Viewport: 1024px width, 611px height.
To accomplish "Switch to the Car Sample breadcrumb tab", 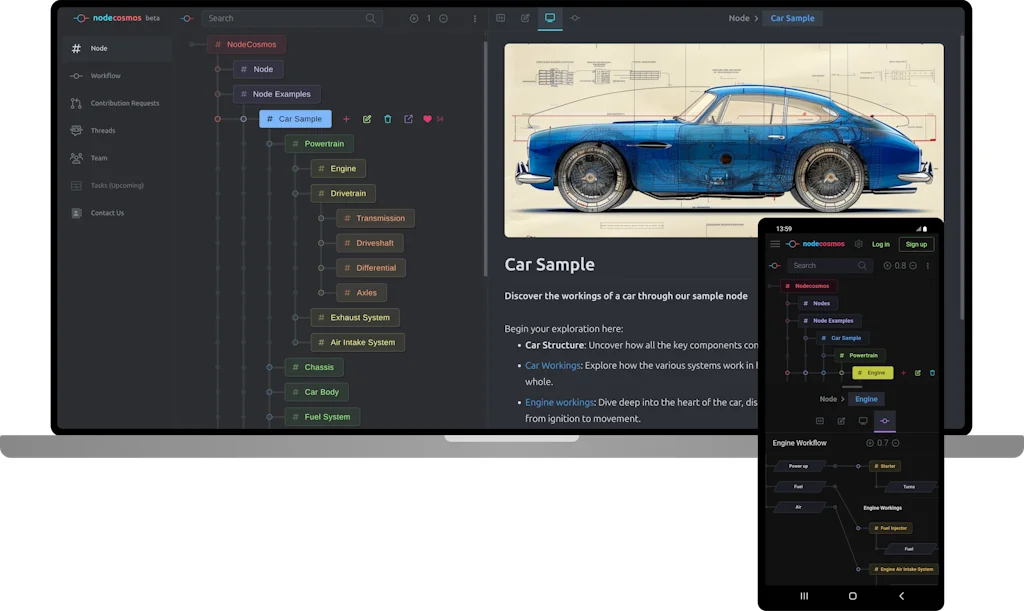I will point(791,18).
